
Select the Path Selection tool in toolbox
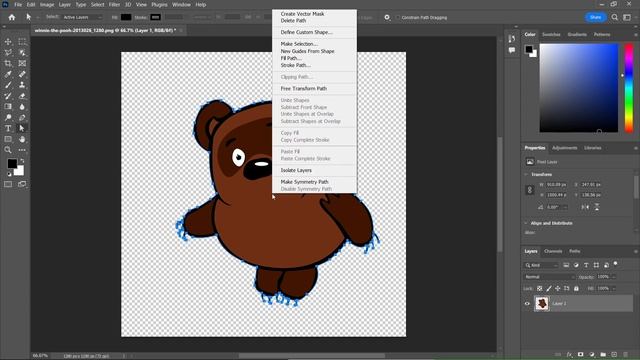(x=22, y=128)
